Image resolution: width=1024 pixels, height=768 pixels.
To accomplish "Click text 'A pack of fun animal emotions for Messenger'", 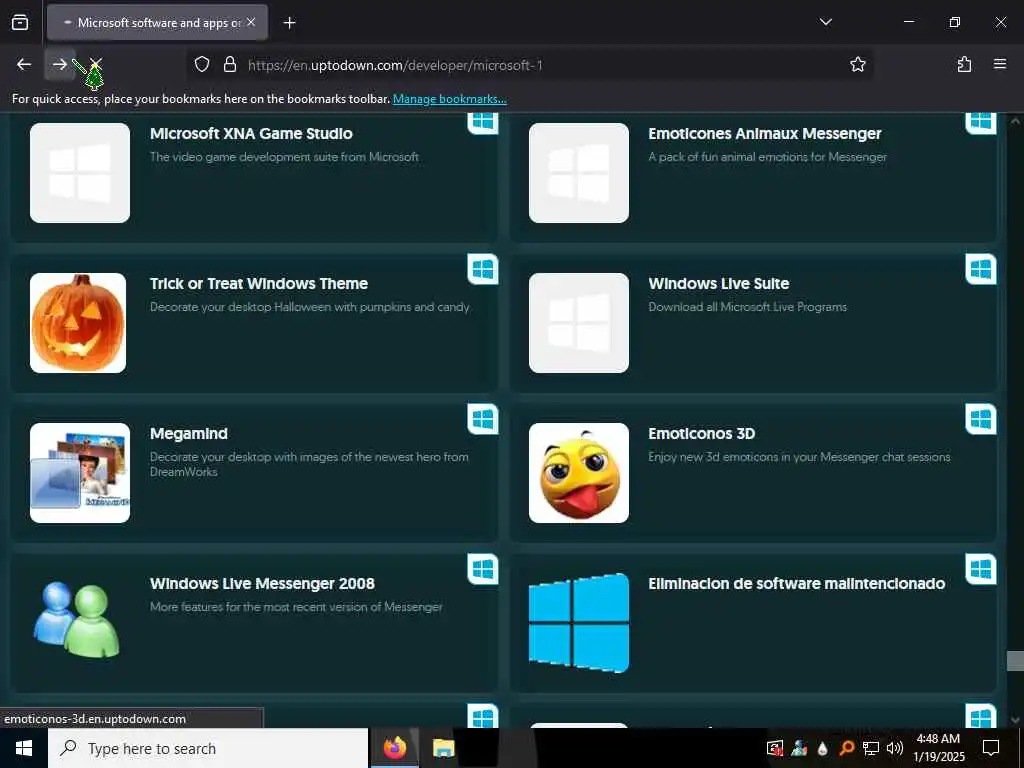I will point(767,157).
